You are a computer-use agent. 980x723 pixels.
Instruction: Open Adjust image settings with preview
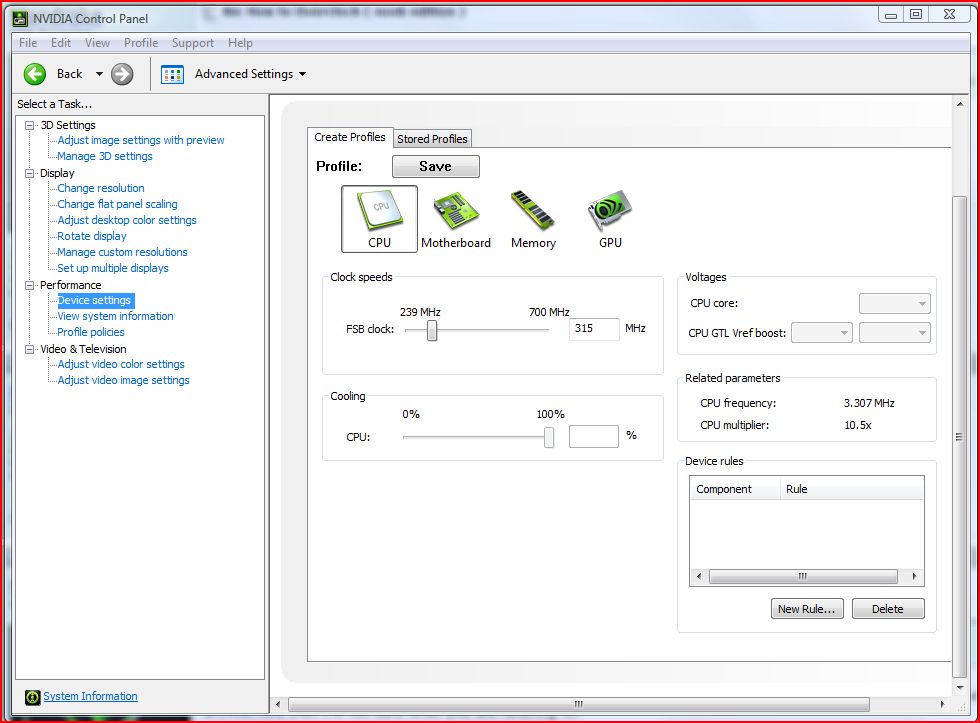141,140
